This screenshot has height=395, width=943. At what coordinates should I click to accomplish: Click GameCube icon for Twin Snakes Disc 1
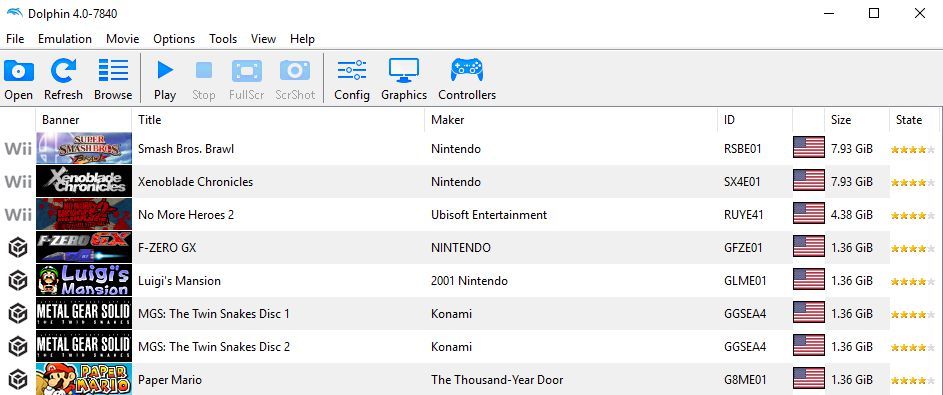point(18,314)
